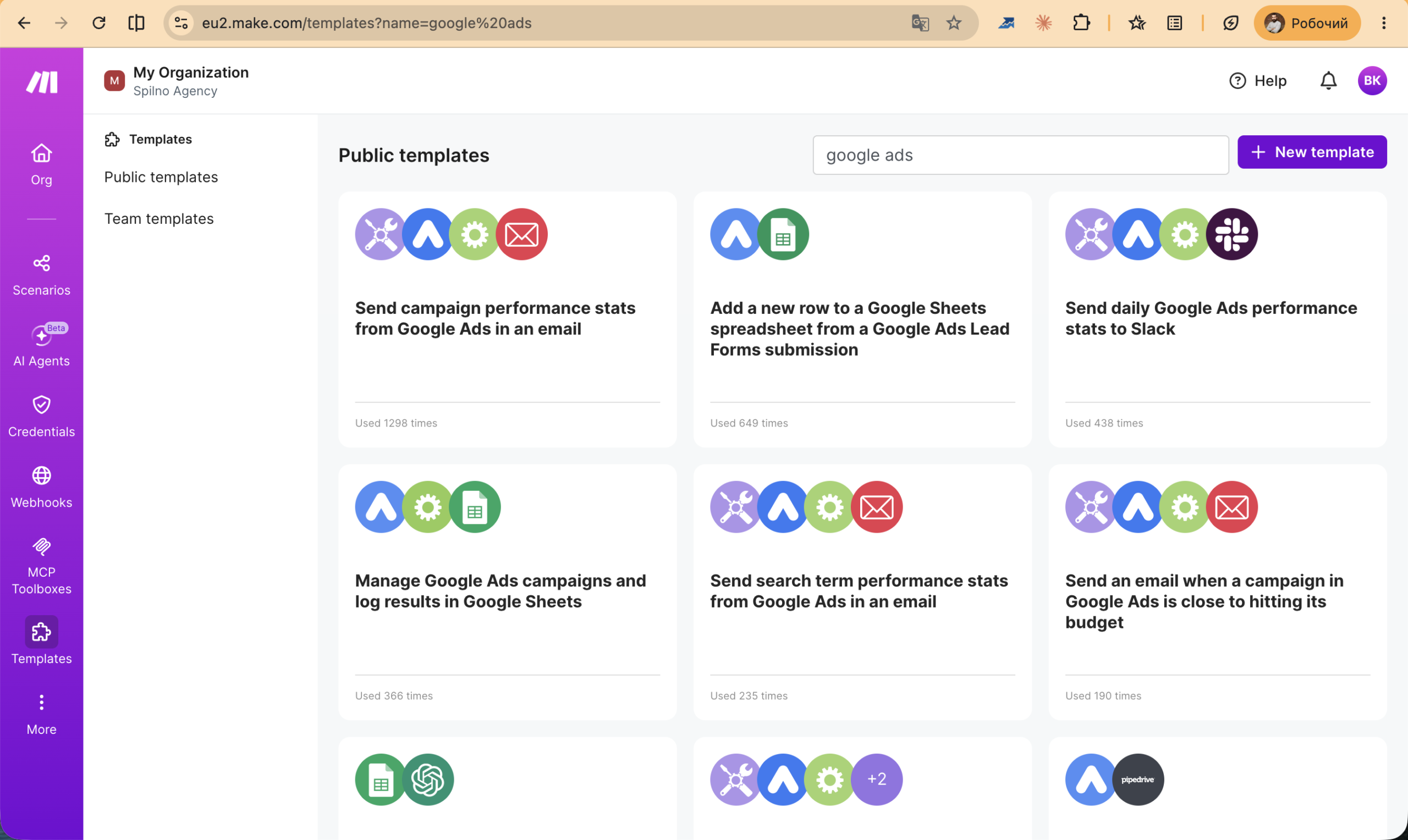Click the OpenAI ChatGPT icon on the bottom card

428,780
